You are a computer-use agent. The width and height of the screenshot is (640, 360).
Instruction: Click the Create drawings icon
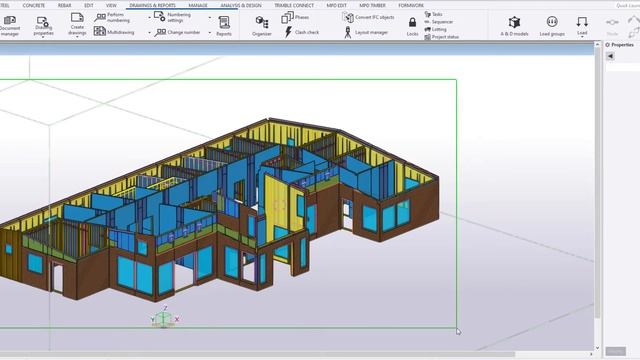(x=77, y=18)
